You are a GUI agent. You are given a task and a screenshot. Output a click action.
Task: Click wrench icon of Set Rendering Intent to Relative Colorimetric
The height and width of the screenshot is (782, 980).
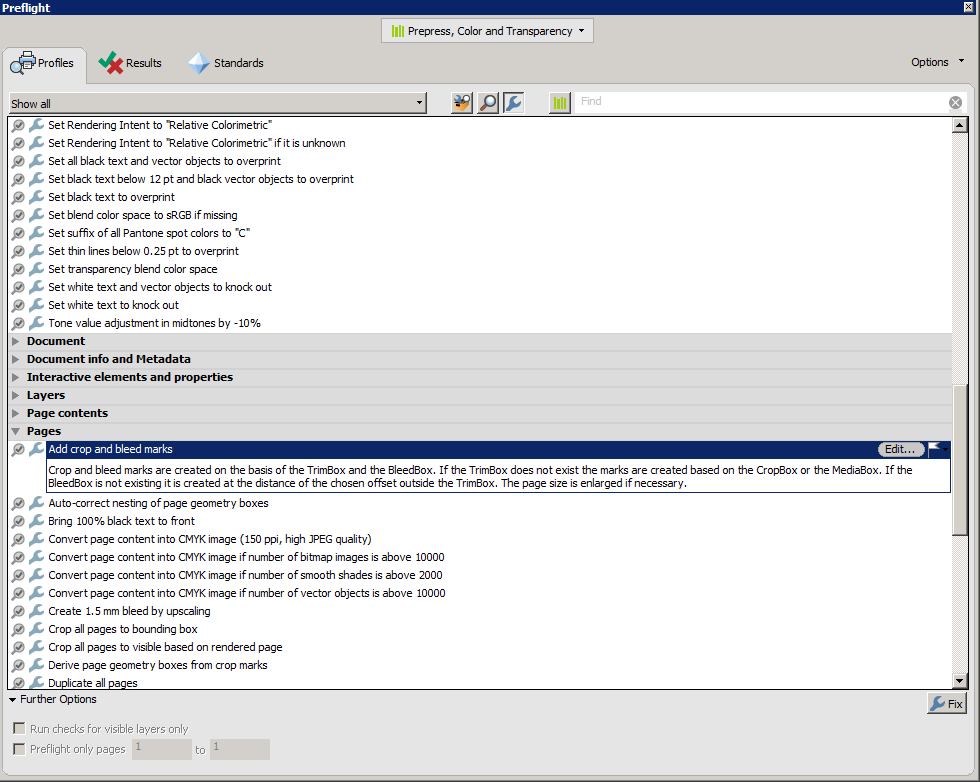tap(37, 125)
